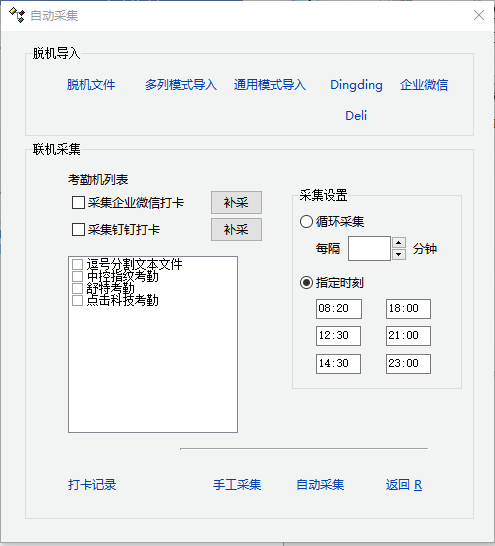The image size is (495, 546).
Task: Click the 08:20 time field
Action: tap(339, 309)
